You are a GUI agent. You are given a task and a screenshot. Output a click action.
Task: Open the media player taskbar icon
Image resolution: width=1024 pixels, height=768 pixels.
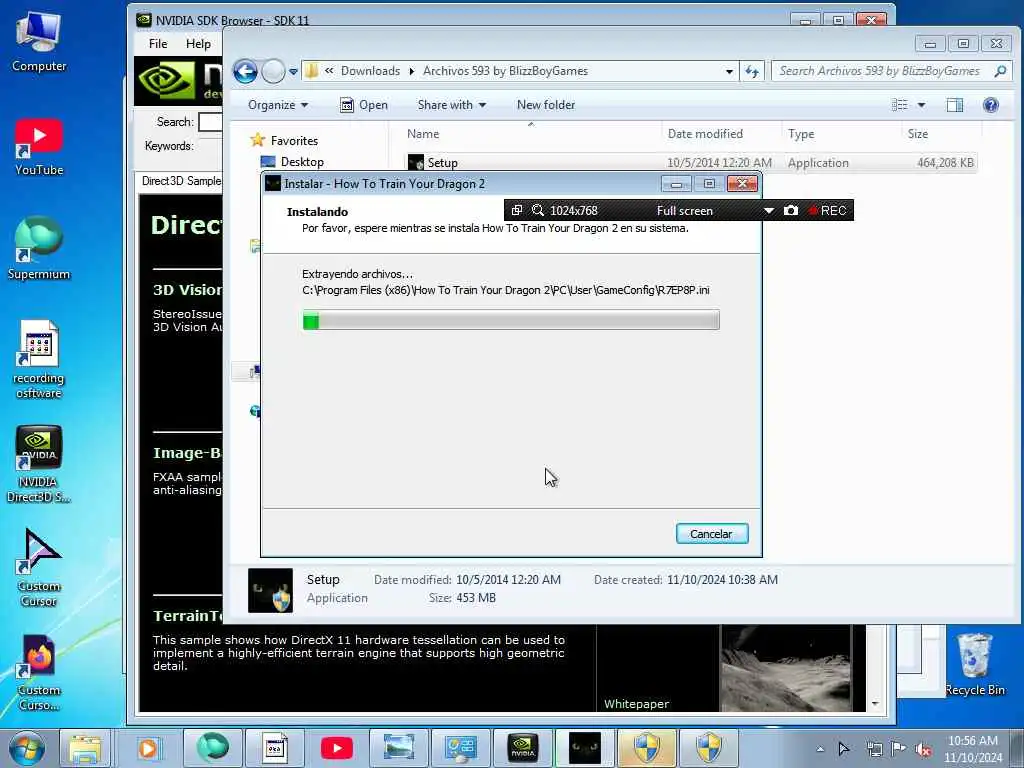coord(148,748)
